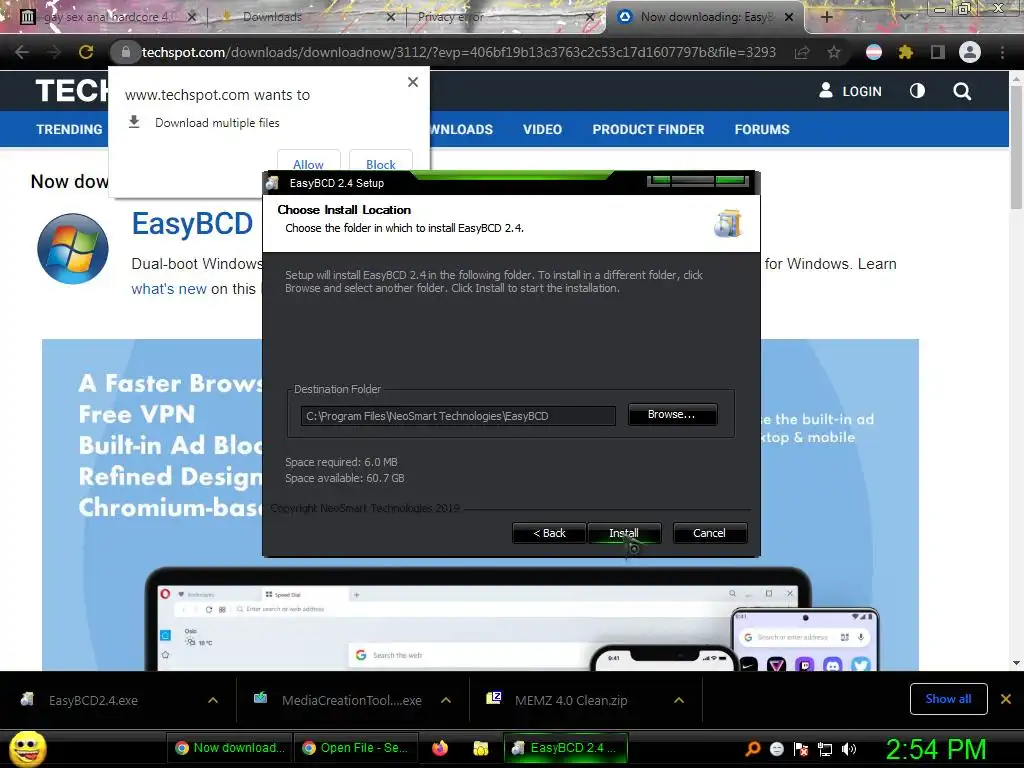Click the search magnifier tray icon
Image resolution: width=1024 pixels, height=768 pixels.
(x=753, y=749)
